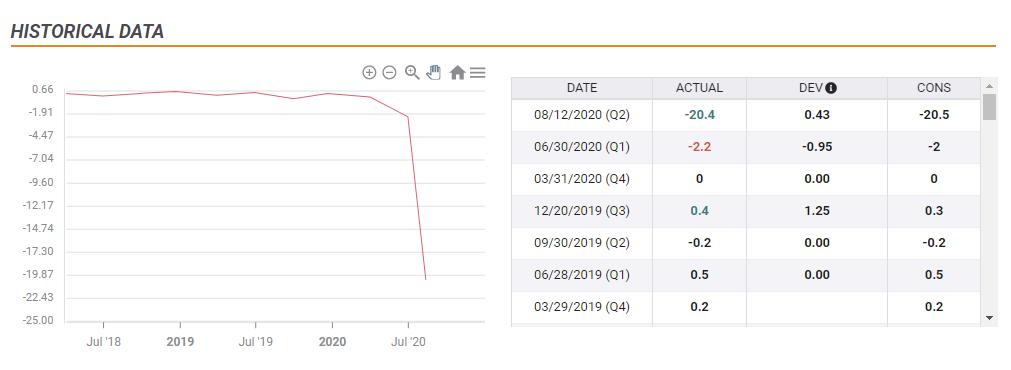1011x370 pixels.
Task: Select the magnifier selection zoom tool
Action: pos(412,73)
